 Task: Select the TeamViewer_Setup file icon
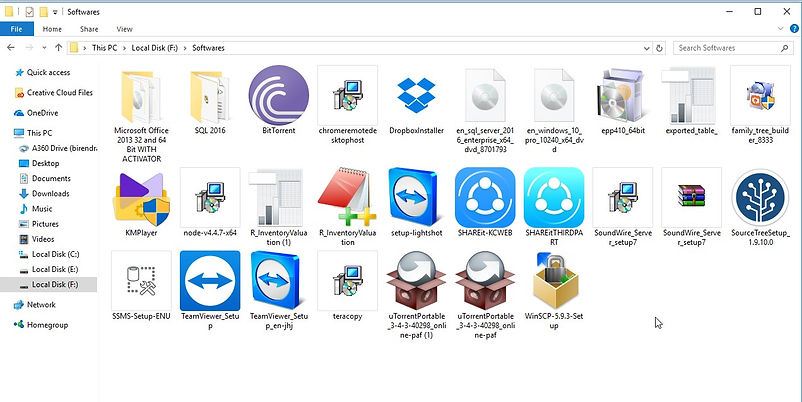210,281
